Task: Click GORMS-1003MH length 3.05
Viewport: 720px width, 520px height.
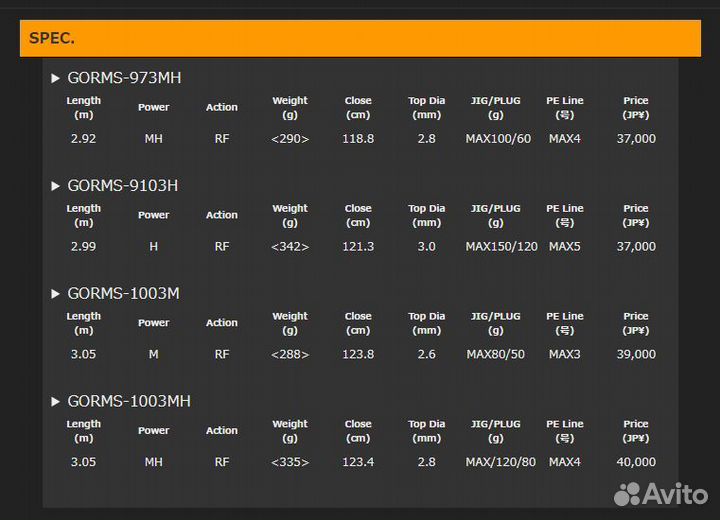Action: click(84, 462)
